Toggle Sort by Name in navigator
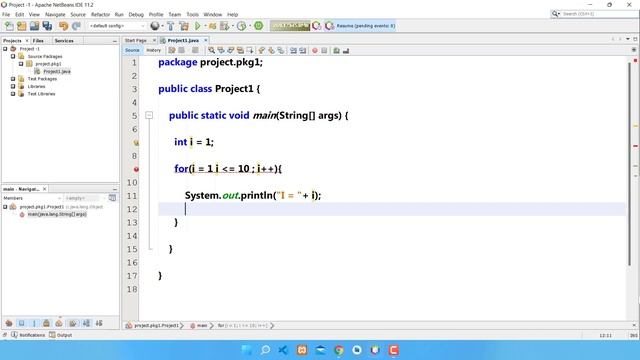 86,323
